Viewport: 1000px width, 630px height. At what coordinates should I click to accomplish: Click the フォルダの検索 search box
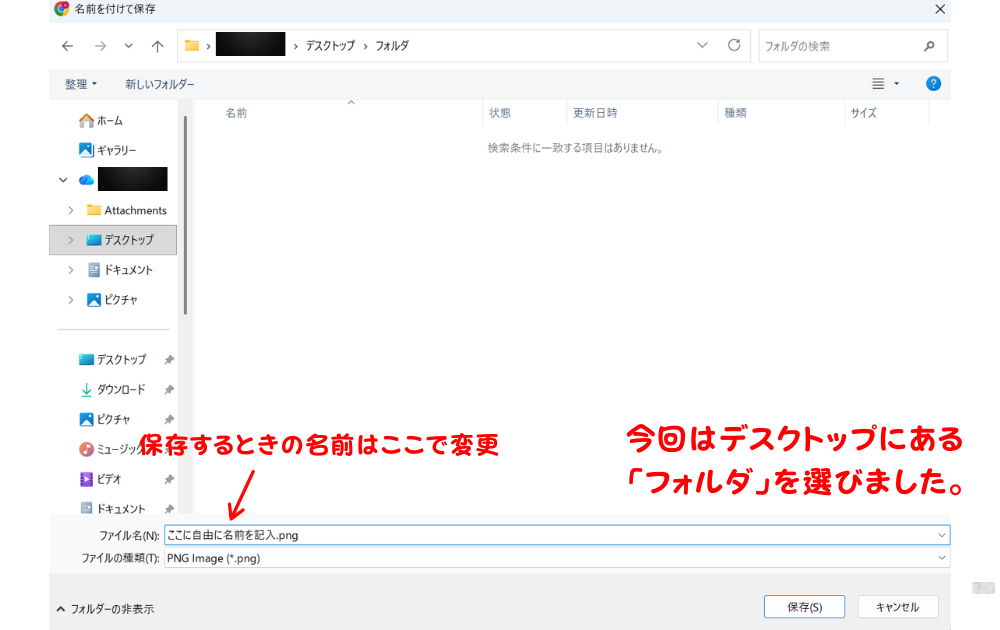(838, 46)
